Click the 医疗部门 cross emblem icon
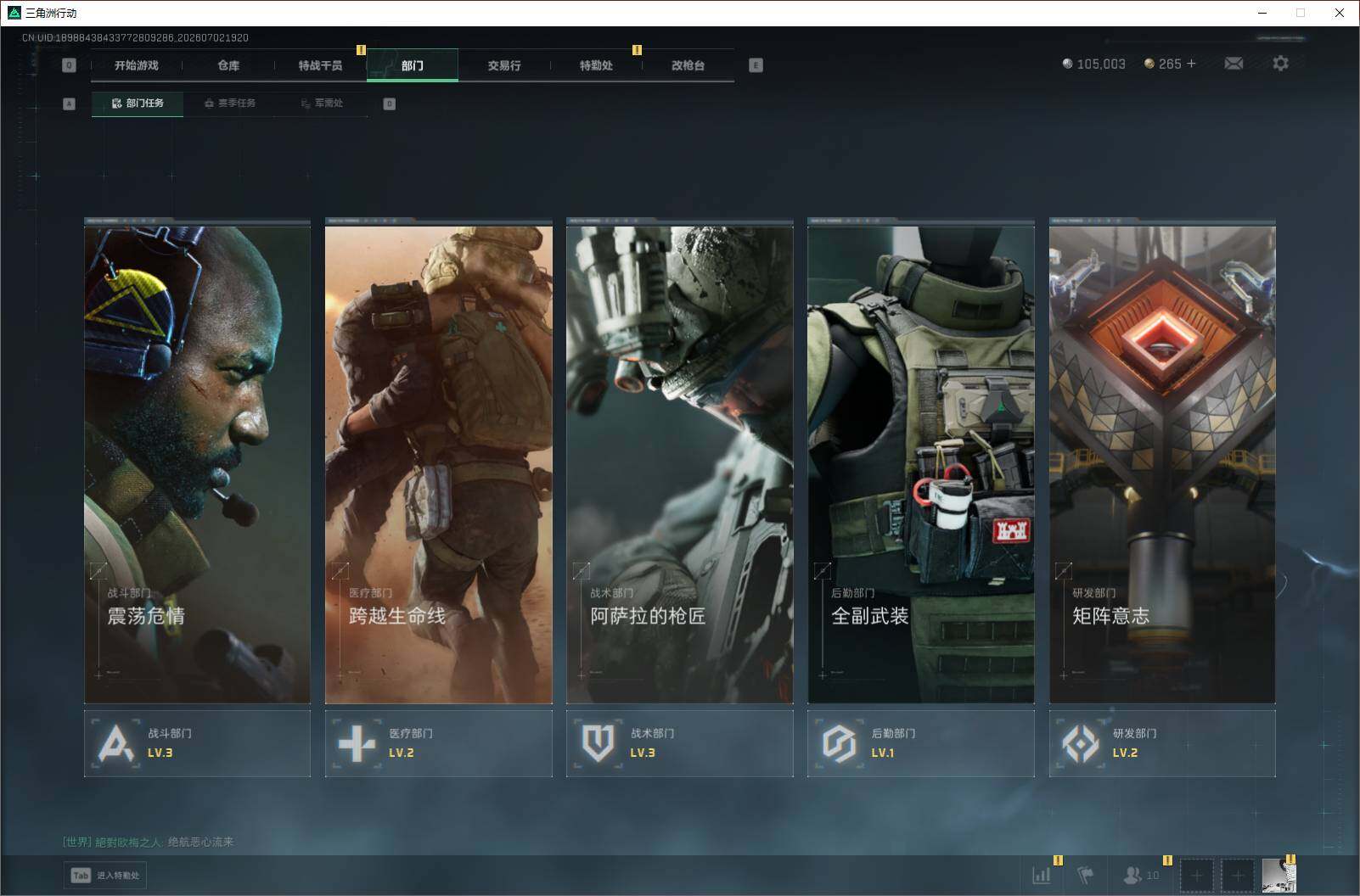Screen dimensions: 1360x896 (x=357, y=743)
